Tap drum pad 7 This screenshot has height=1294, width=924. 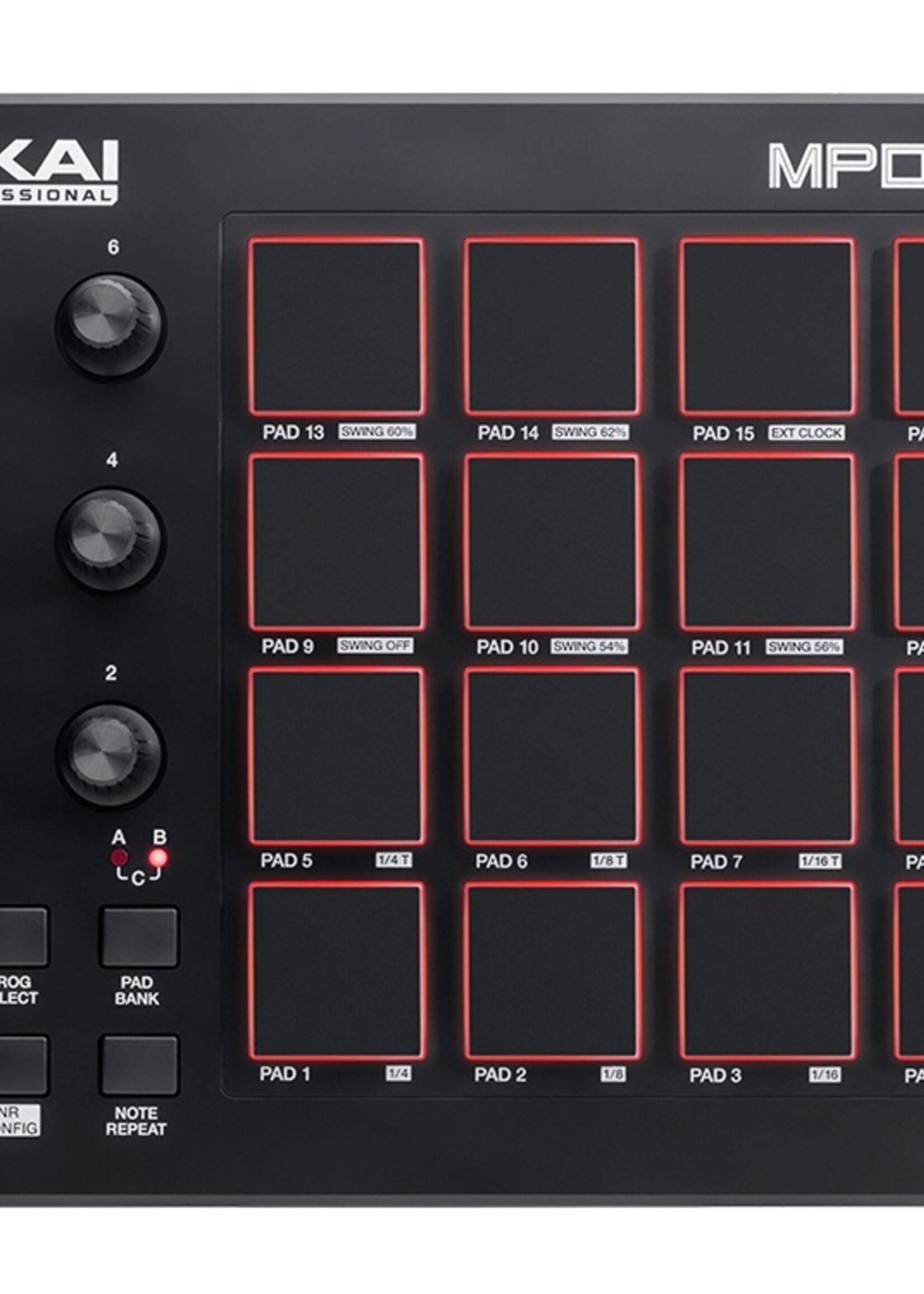point(767,756)
